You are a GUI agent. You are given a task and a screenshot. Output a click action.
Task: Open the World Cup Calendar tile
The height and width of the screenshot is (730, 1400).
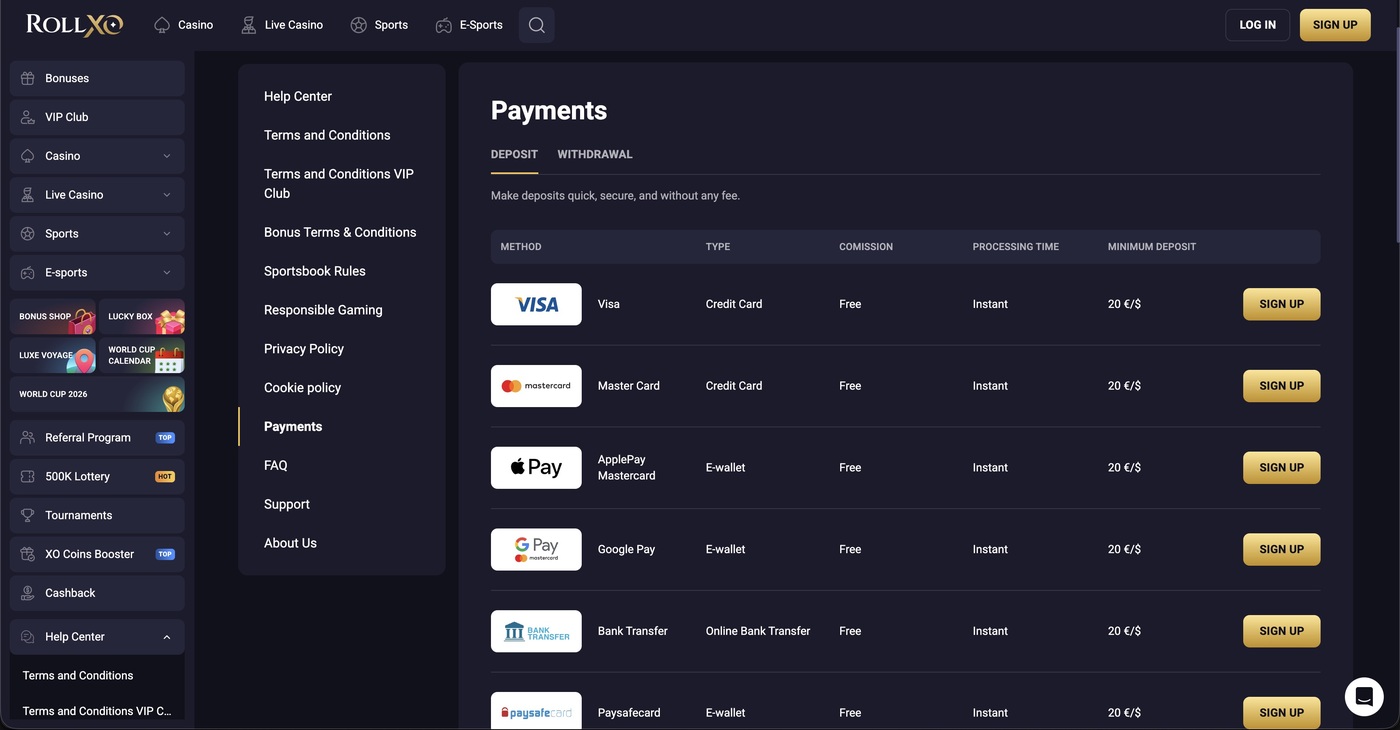click(142, 356)
